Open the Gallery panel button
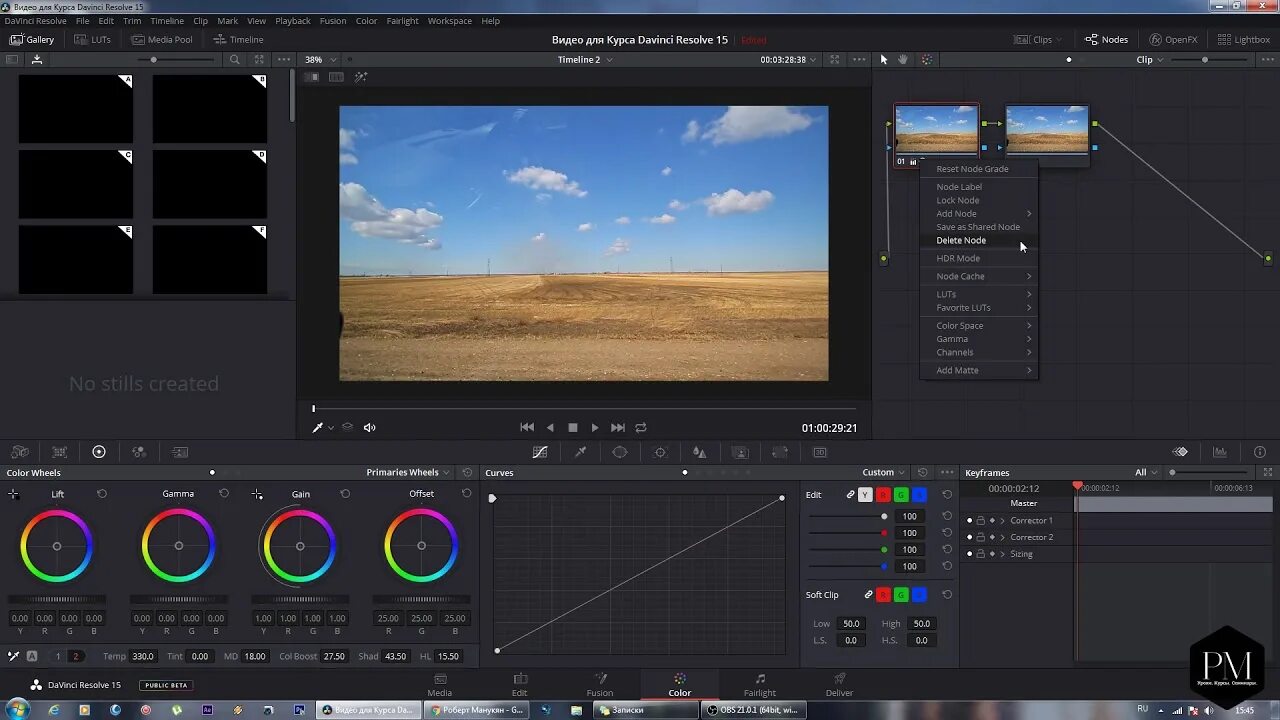 click(32, 40)
